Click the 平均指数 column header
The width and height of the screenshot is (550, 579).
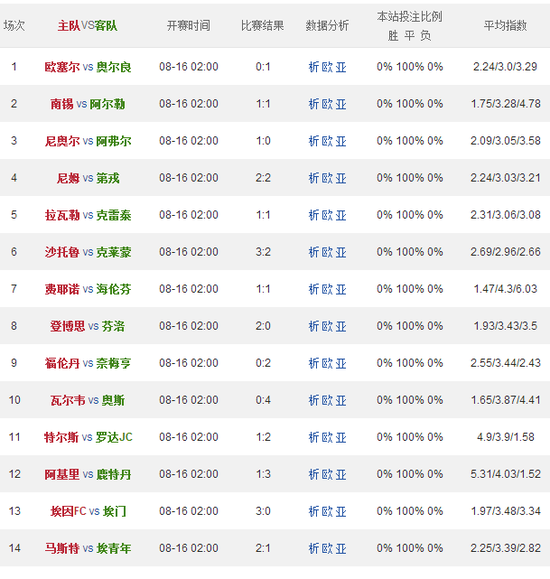(505, 25)
